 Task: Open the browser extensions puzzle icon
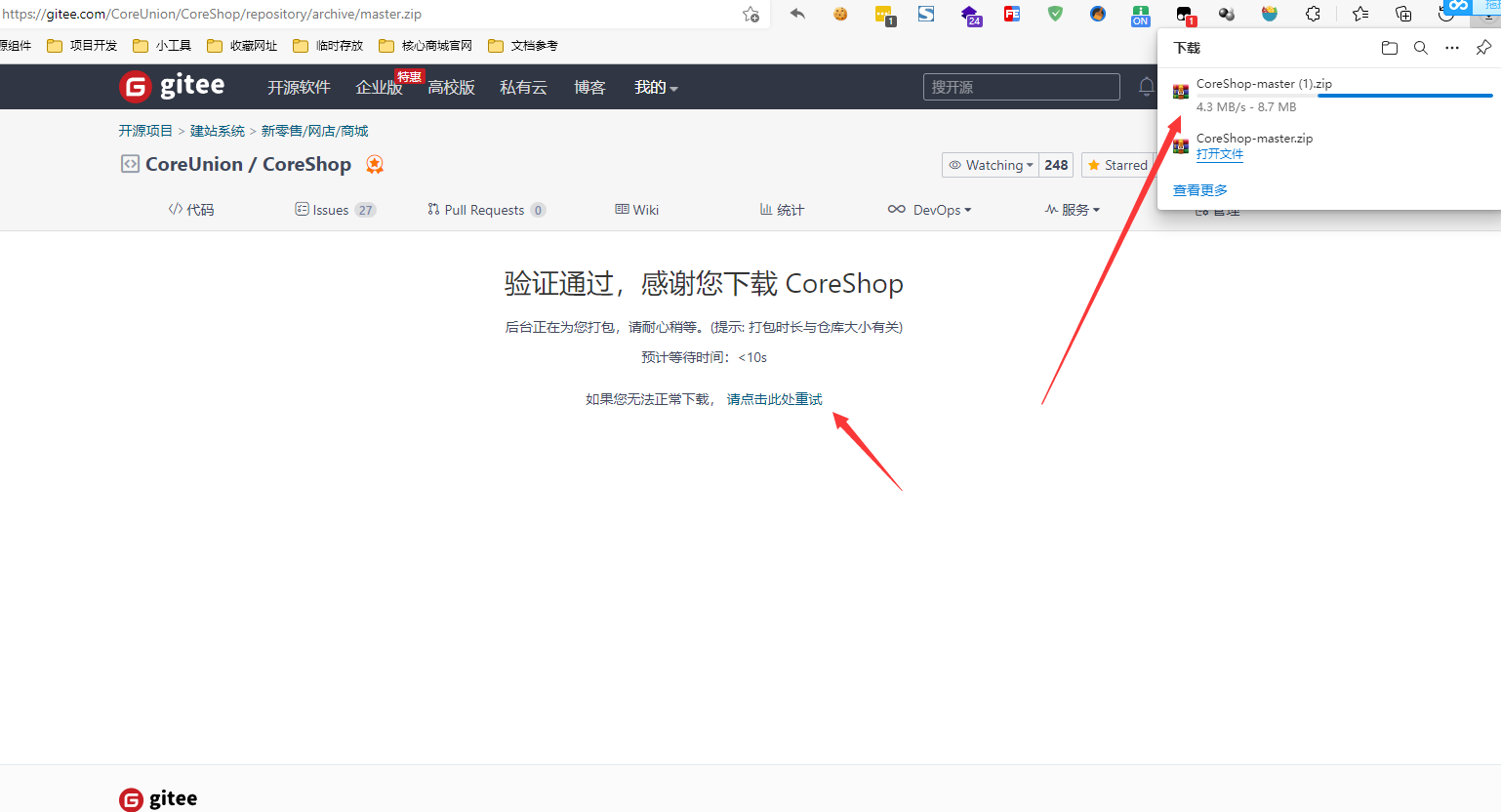coord(1313,14)
